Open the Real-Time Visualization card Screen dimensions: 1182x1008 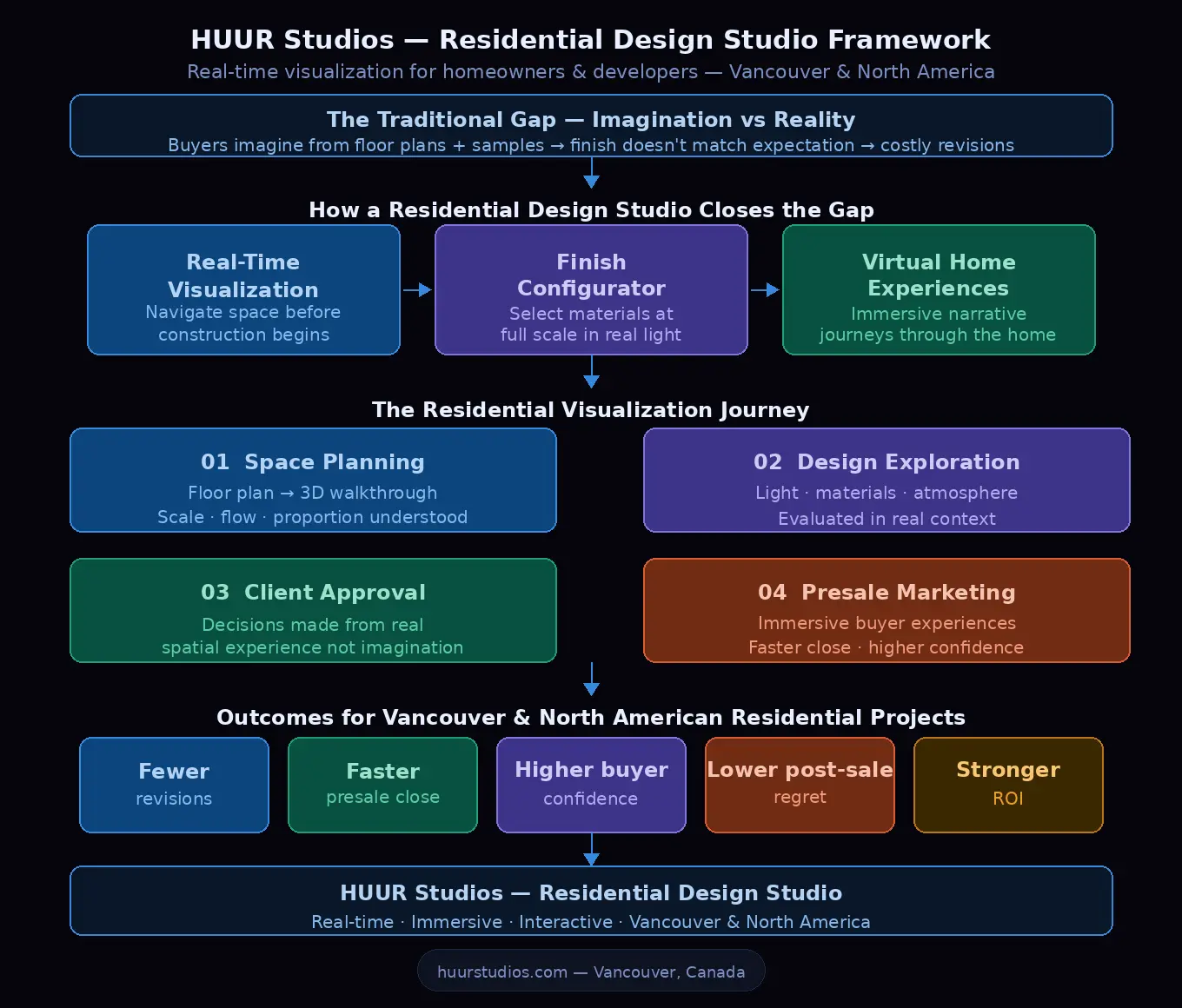pyautogui.click(x=243, y=290)
